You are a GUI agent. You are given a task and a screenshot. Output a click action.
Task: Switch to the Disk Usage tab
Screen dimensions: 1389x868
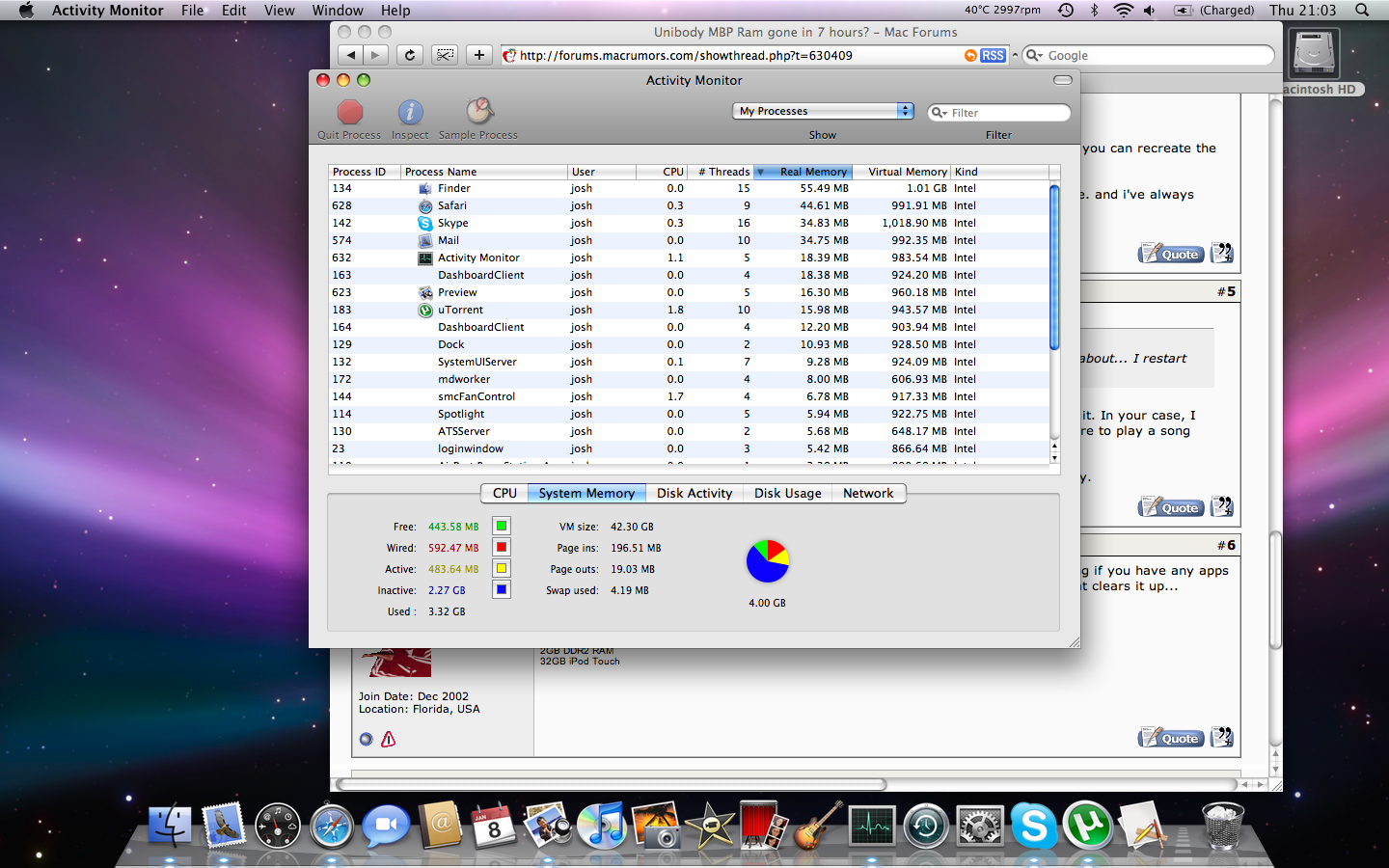point(788,493)
